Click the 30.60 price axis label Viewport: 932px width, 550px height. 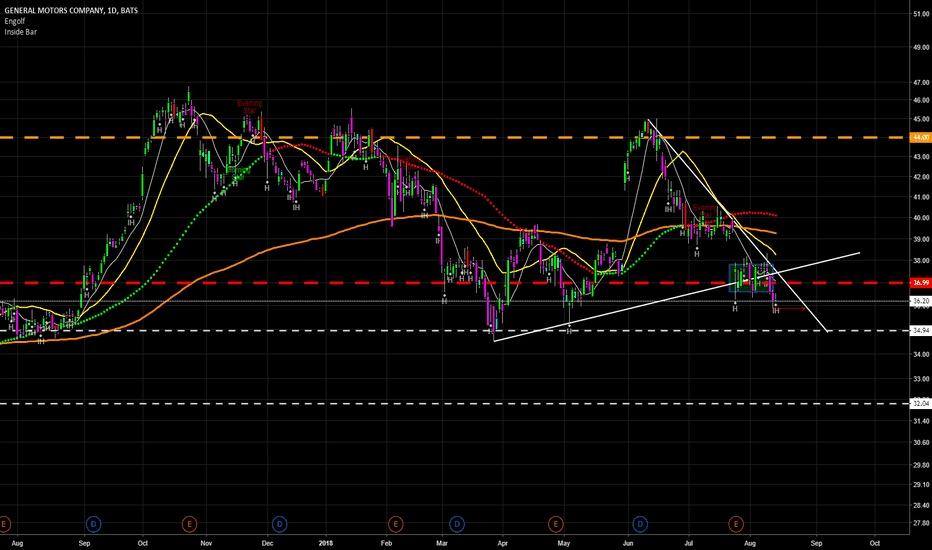click(x=921, y=442)
